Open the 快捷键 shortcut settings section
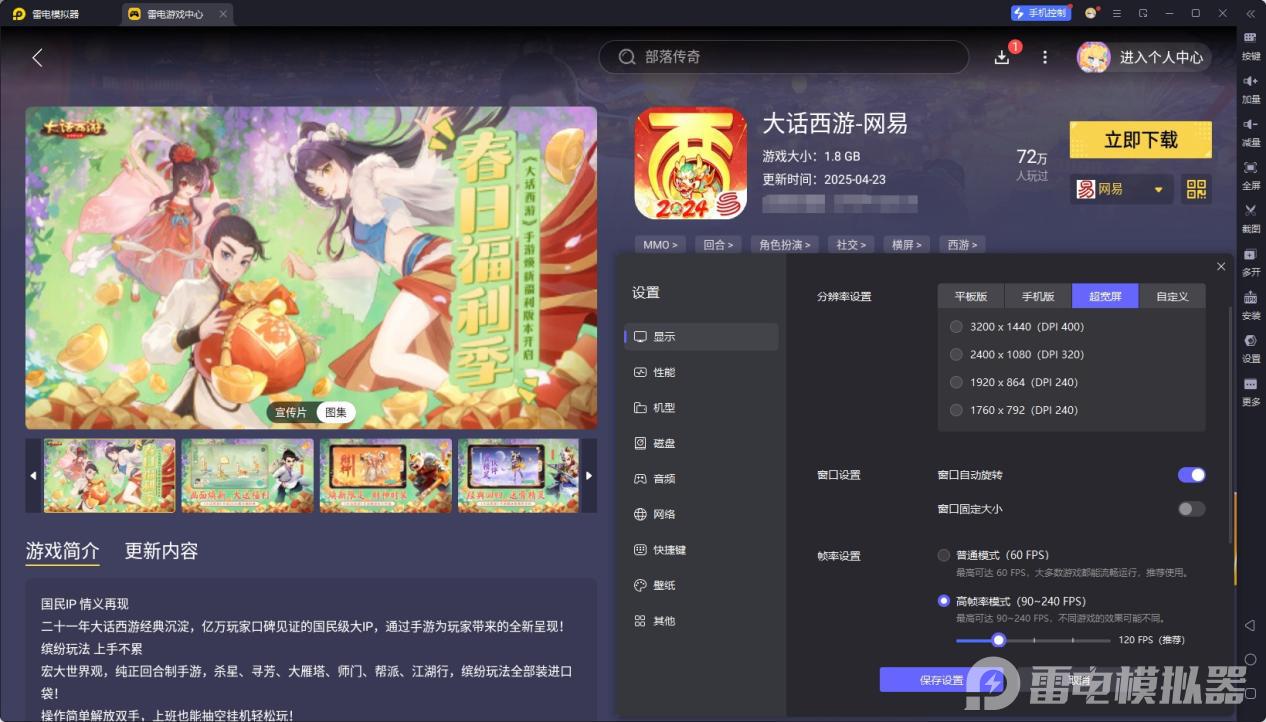The height and width of the screenshot is (722, 1266). [x=701, y=550]
